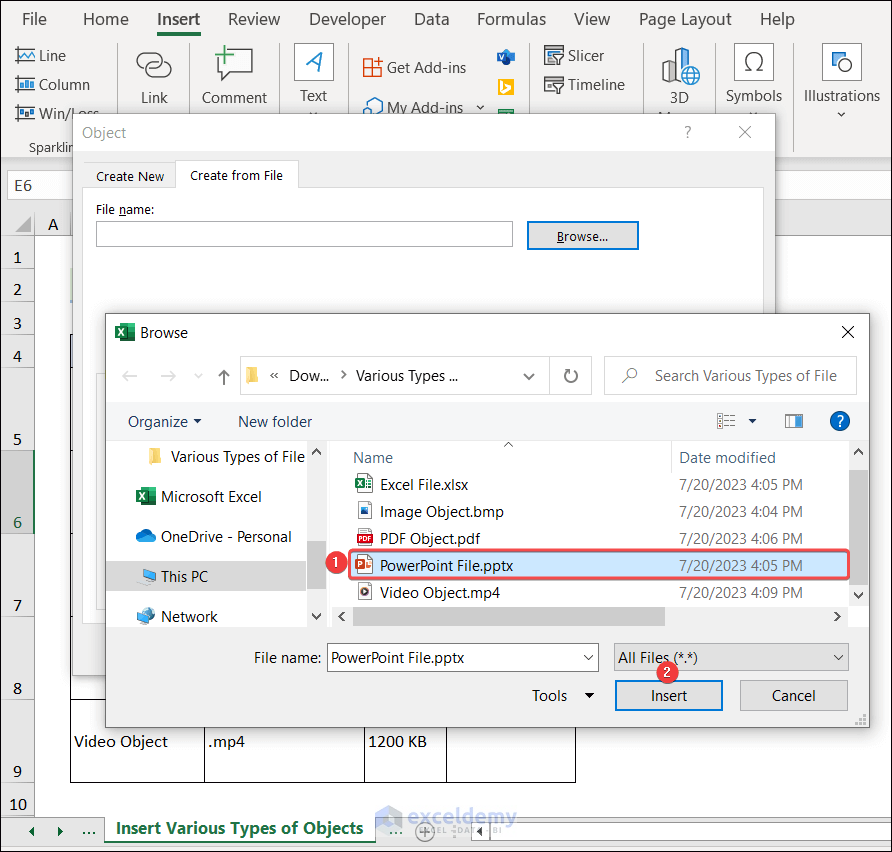The image size is (892, 852).
Task: Select Microsoft Excel in sidebar
Action: point(199,497)
